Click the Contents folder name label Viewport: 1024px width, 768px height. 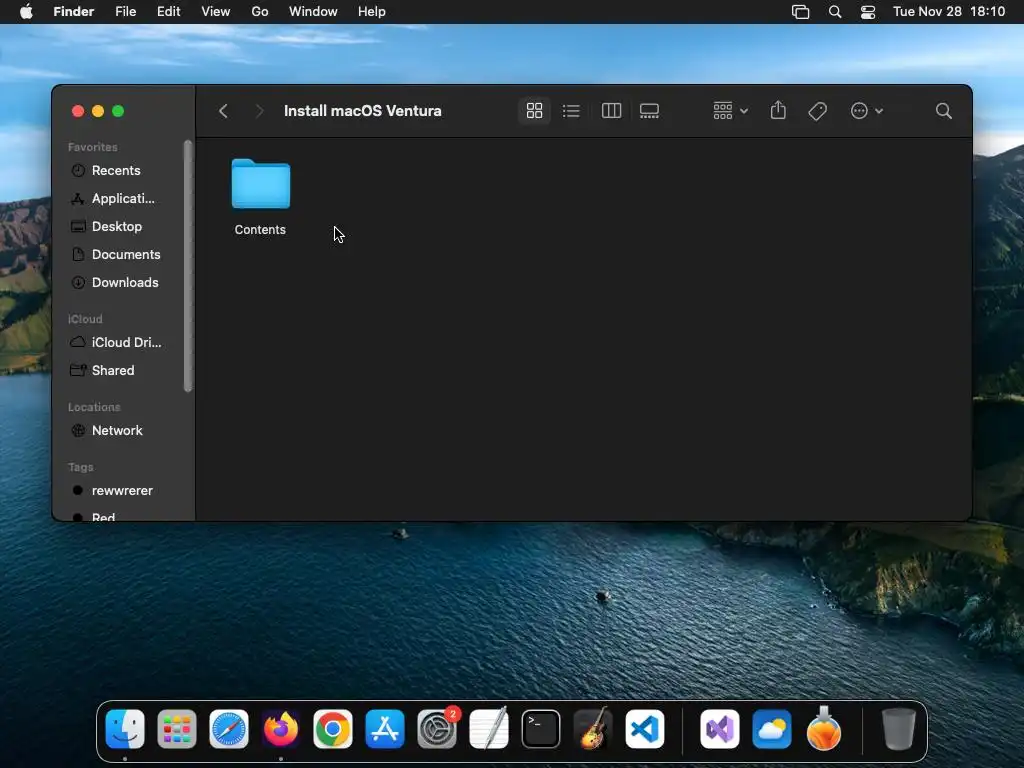(260, 230)
